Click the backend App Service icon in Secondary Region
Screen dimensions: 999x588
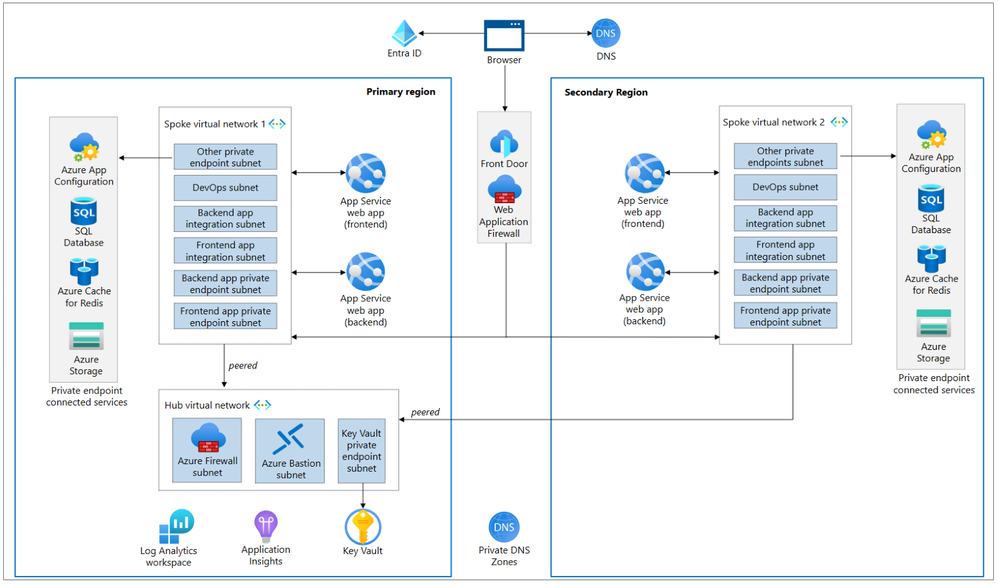(645, 271)
